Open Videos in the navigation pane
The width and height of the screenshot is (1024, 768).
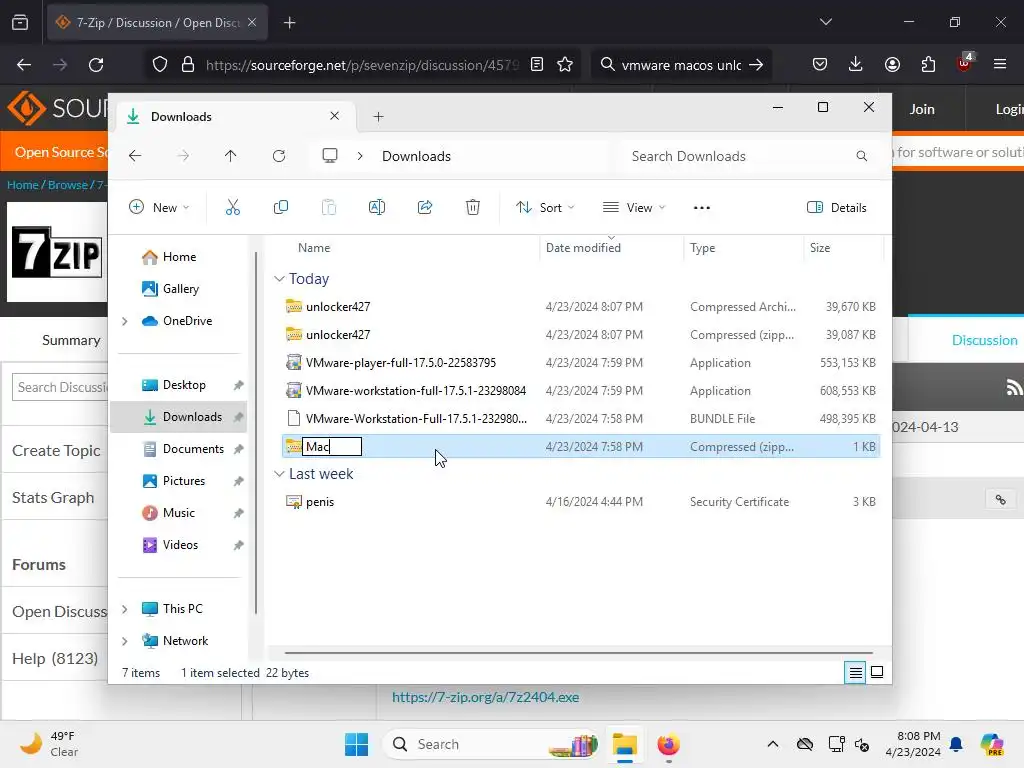click(x=178, y=545)
